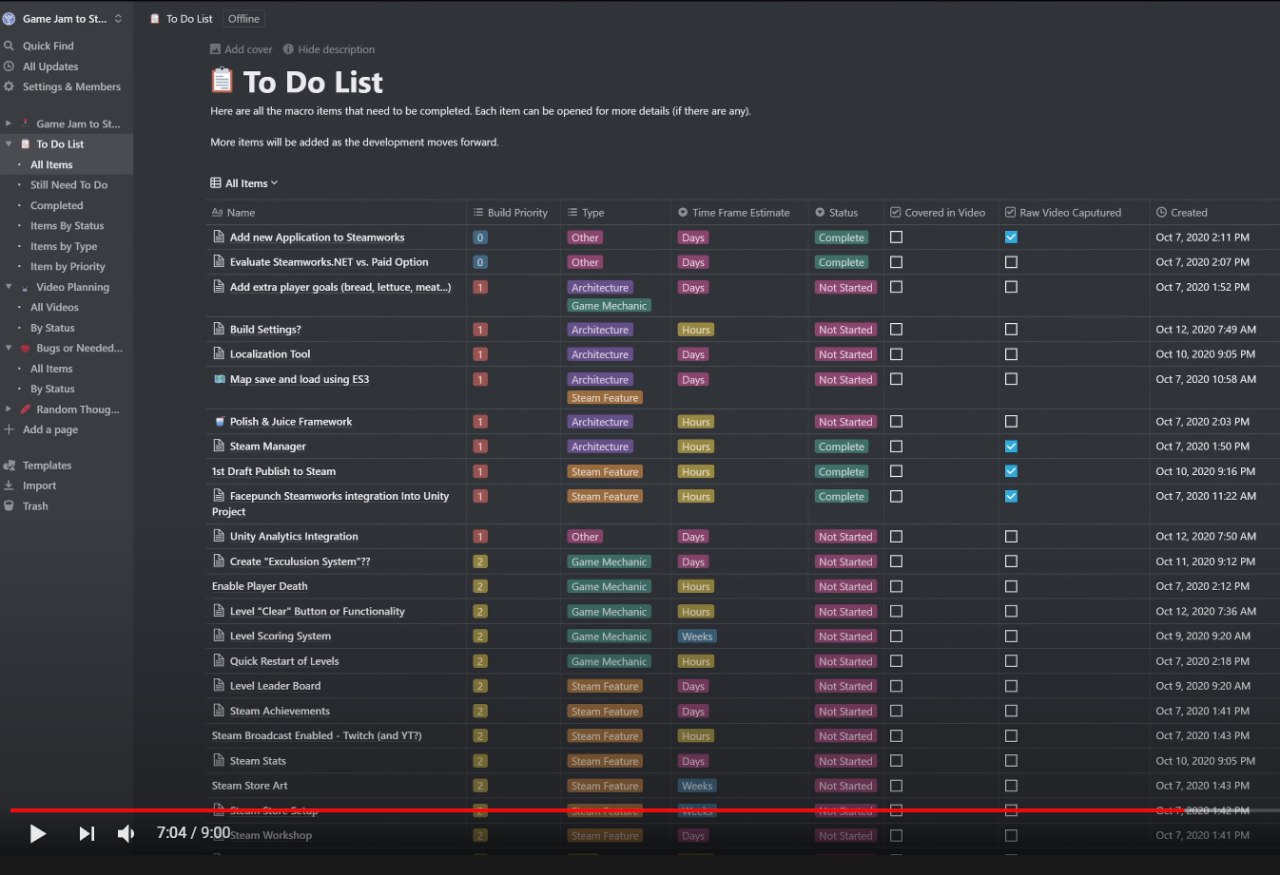The image size is (1280, 875).
Task: Click the table view icon beside All Items
Action: [216, 183]
